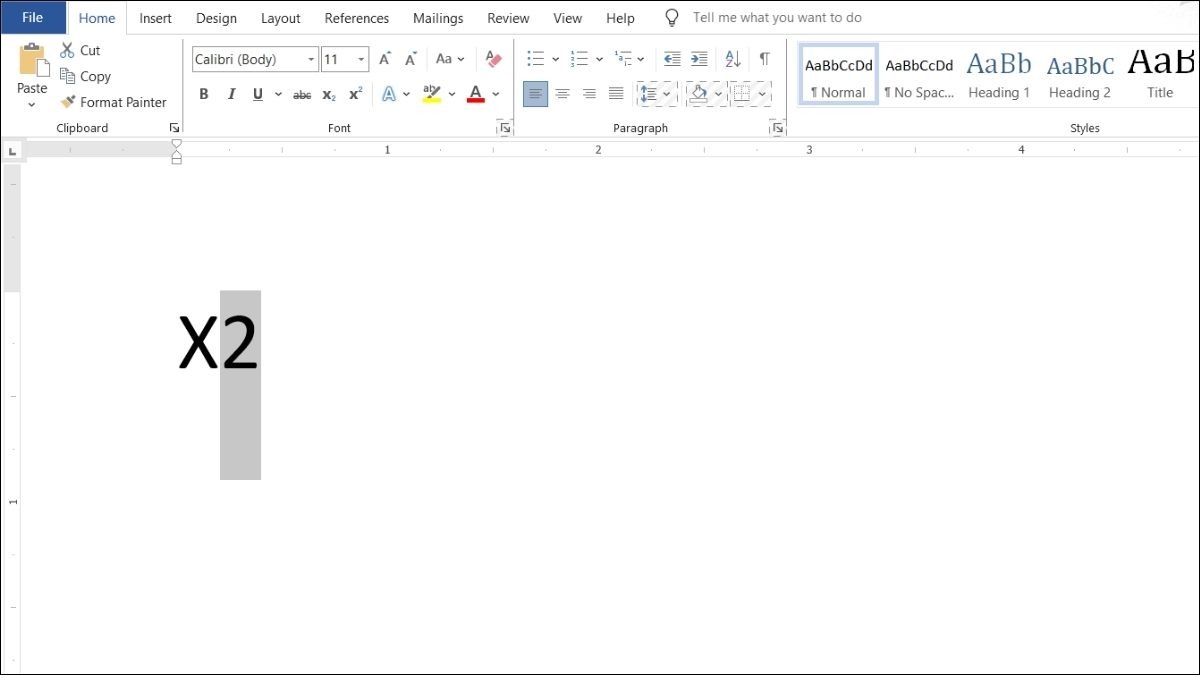This screenshot has height=675, width=1200.
Task: Apply the No Spacing style
Action: (x=919, y=75)
